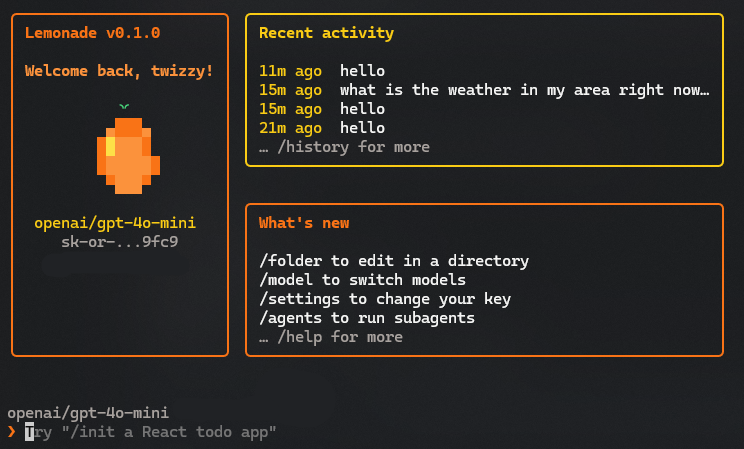This screenshot has width=744, height=449.
Task: Open the weather question history entry
Action: 484,90
